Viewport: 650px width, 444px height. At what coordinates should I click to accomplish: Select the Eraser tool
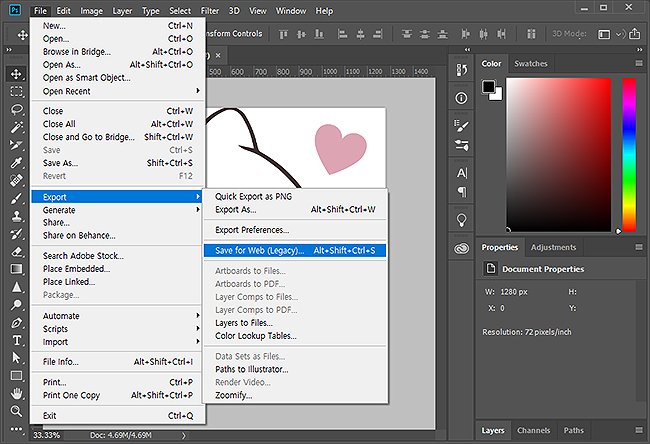point(16,252)
